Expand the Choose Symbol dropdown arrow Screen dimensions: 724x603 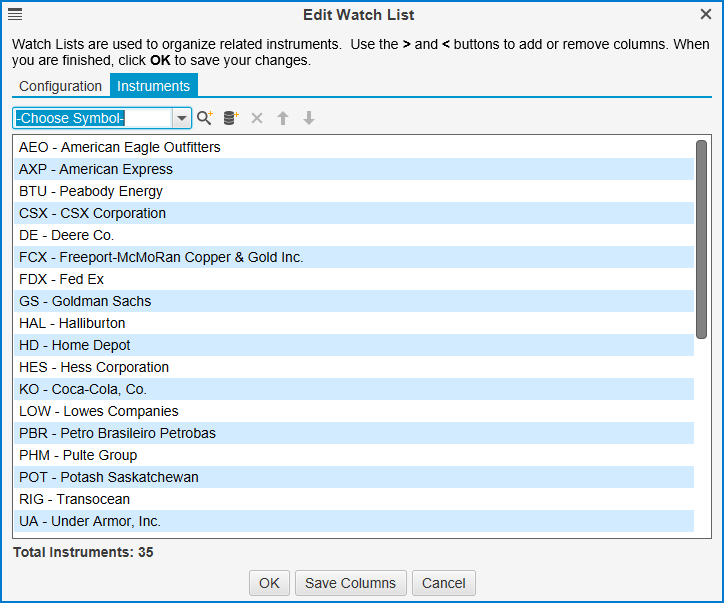pyautogui.click(x=182, y=118)
